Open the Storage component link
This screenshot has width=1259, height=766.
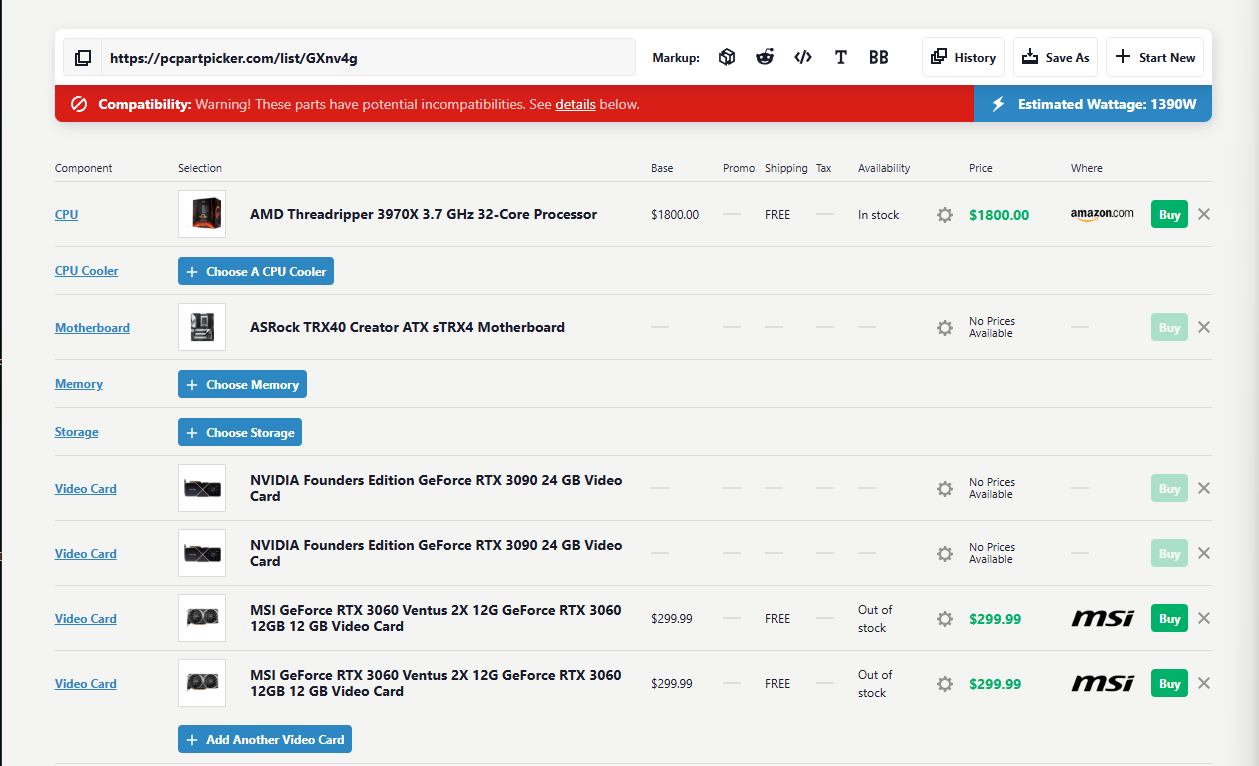point(77,432)
